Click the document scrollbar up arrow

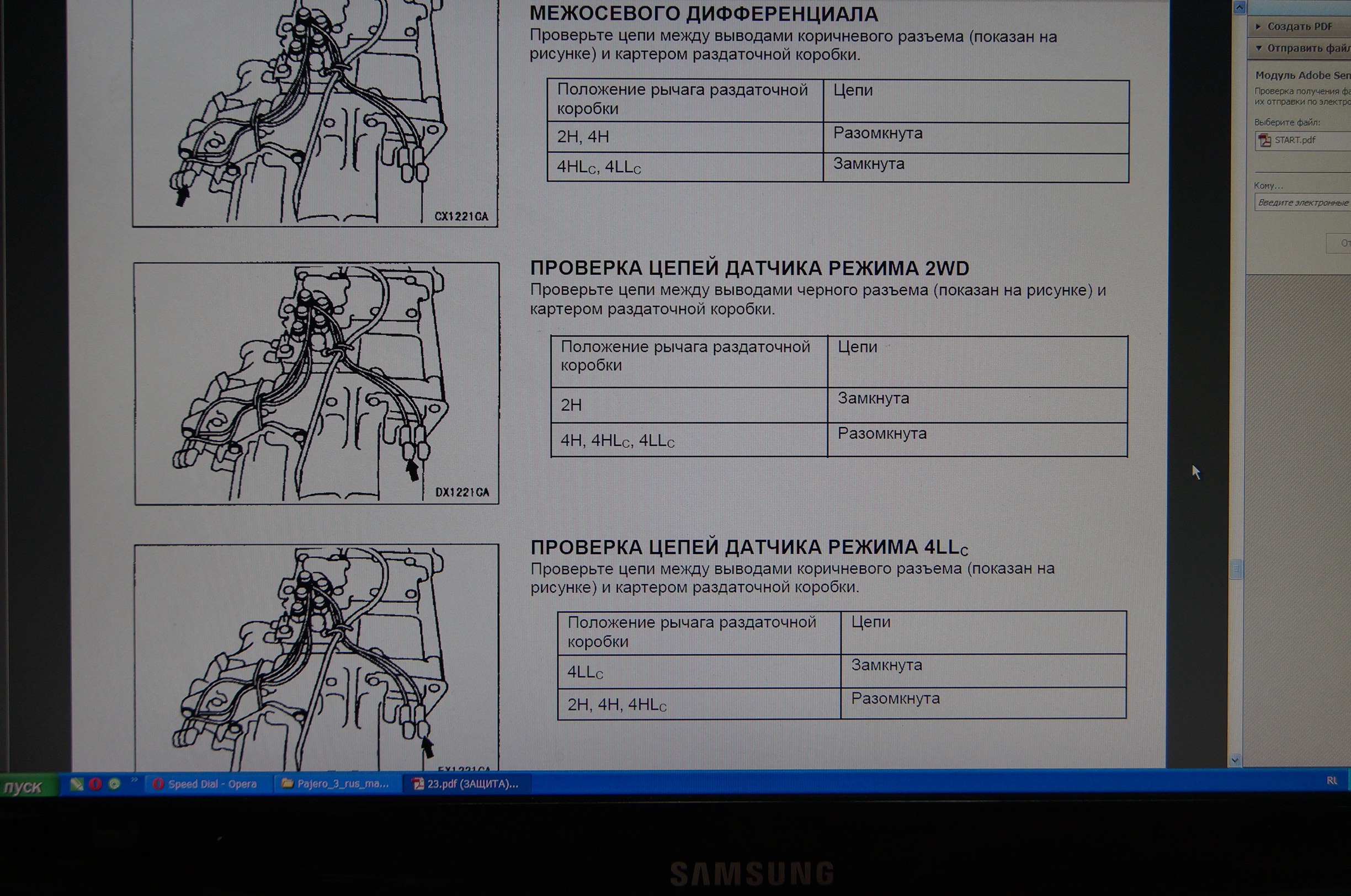pyautogui.click(x=1239, y=7)
